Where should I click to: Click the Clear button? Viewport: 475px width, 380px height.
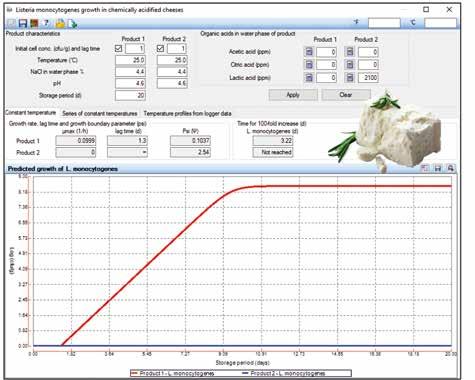pyautogui.click(x=346, y=95)
